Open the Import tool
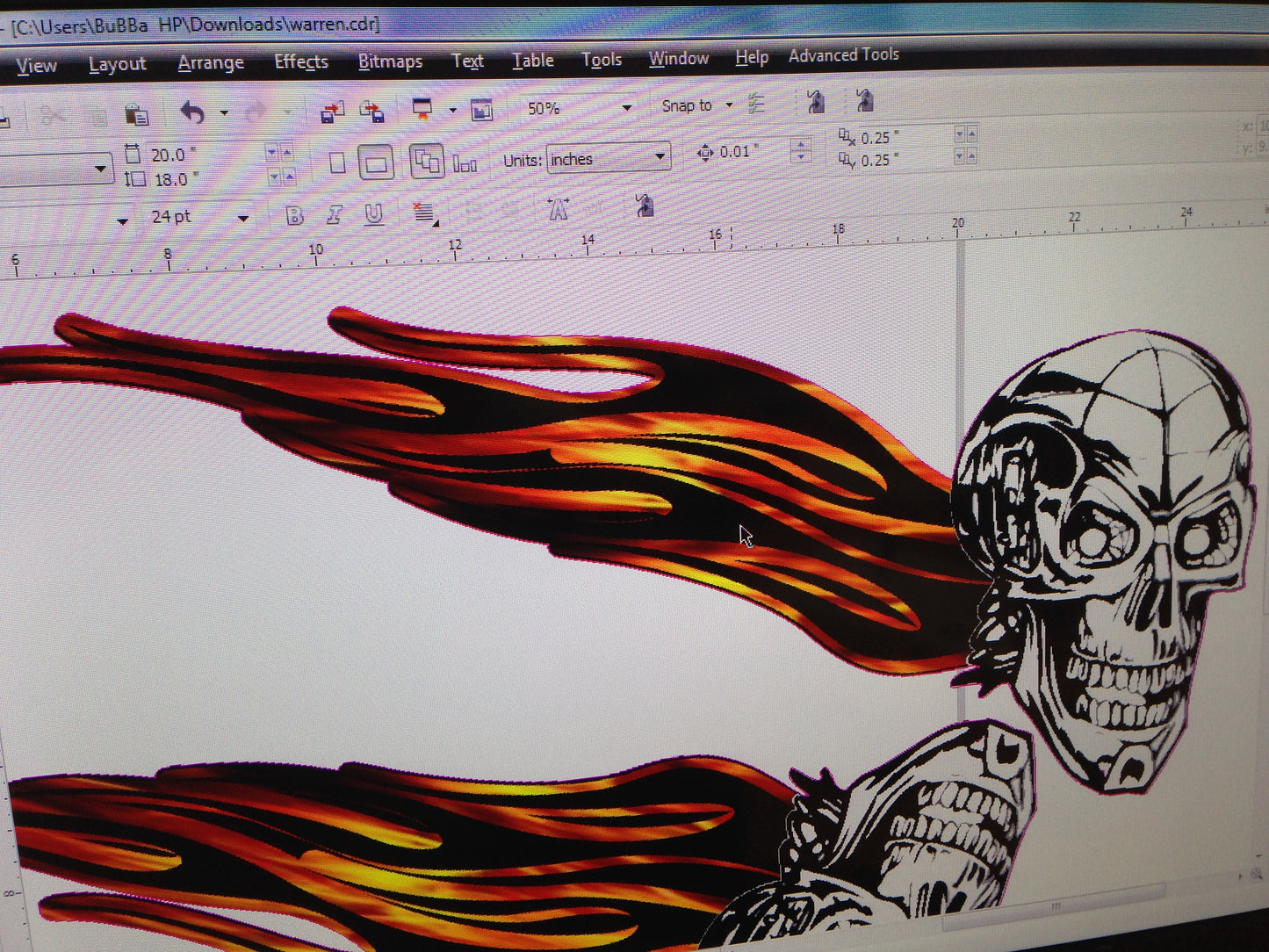 [332, 112]
